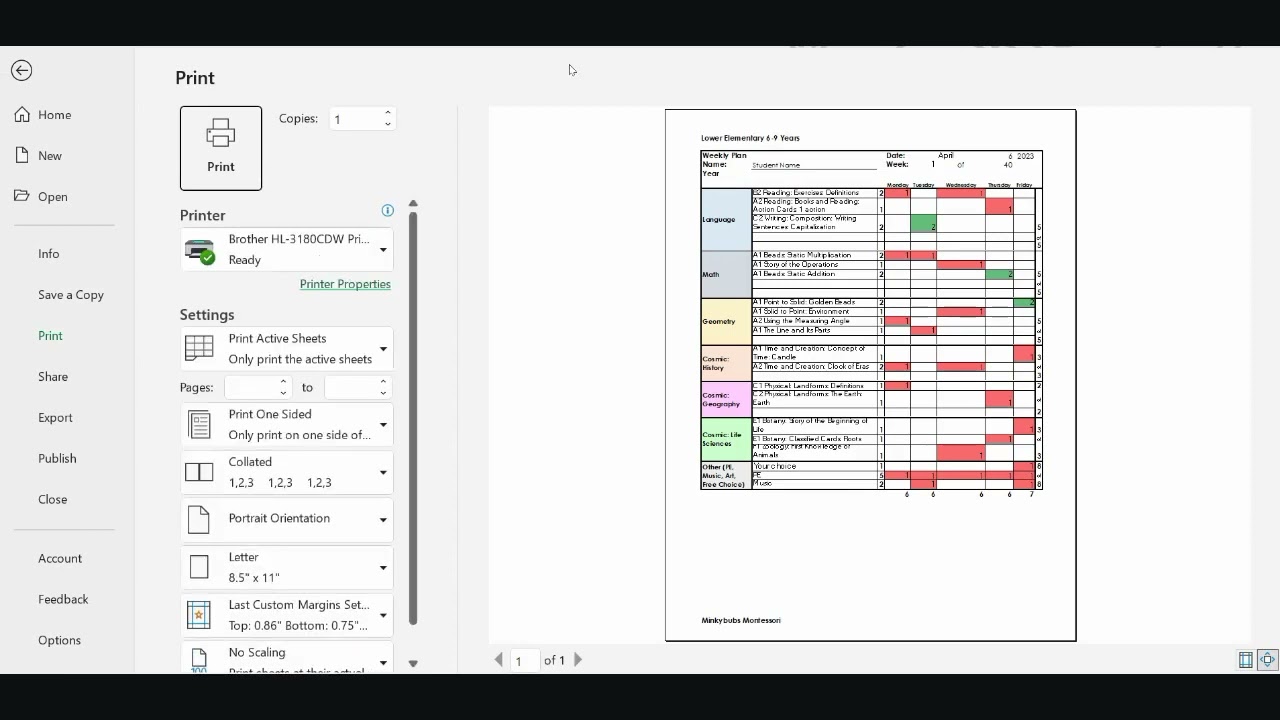Open the Print Active Sheets dropdown

point(287,348)
